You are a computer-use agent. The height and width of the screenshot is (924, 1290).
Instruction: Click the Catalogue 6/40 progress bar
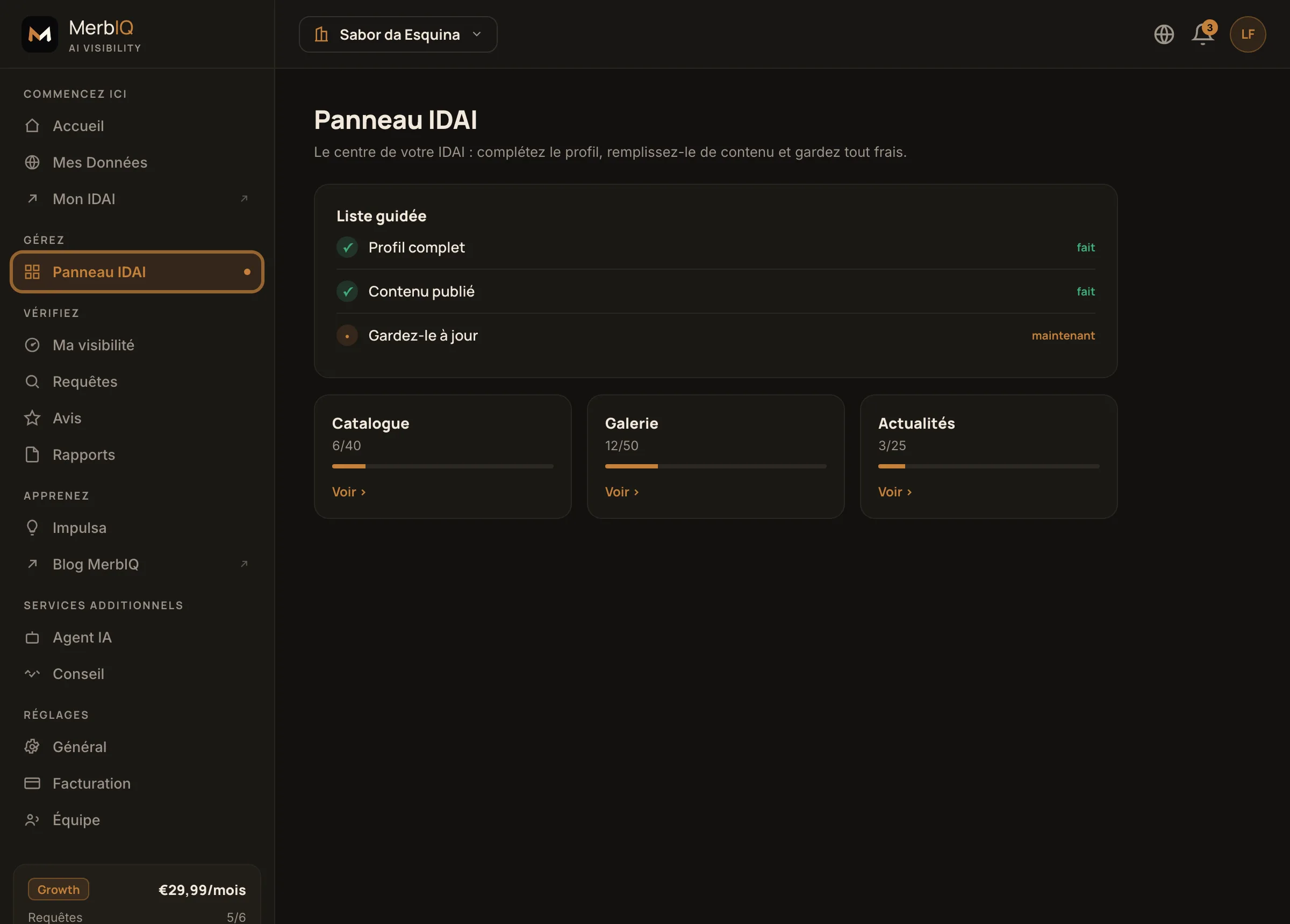pyautogui.click(x=442, y=466)
